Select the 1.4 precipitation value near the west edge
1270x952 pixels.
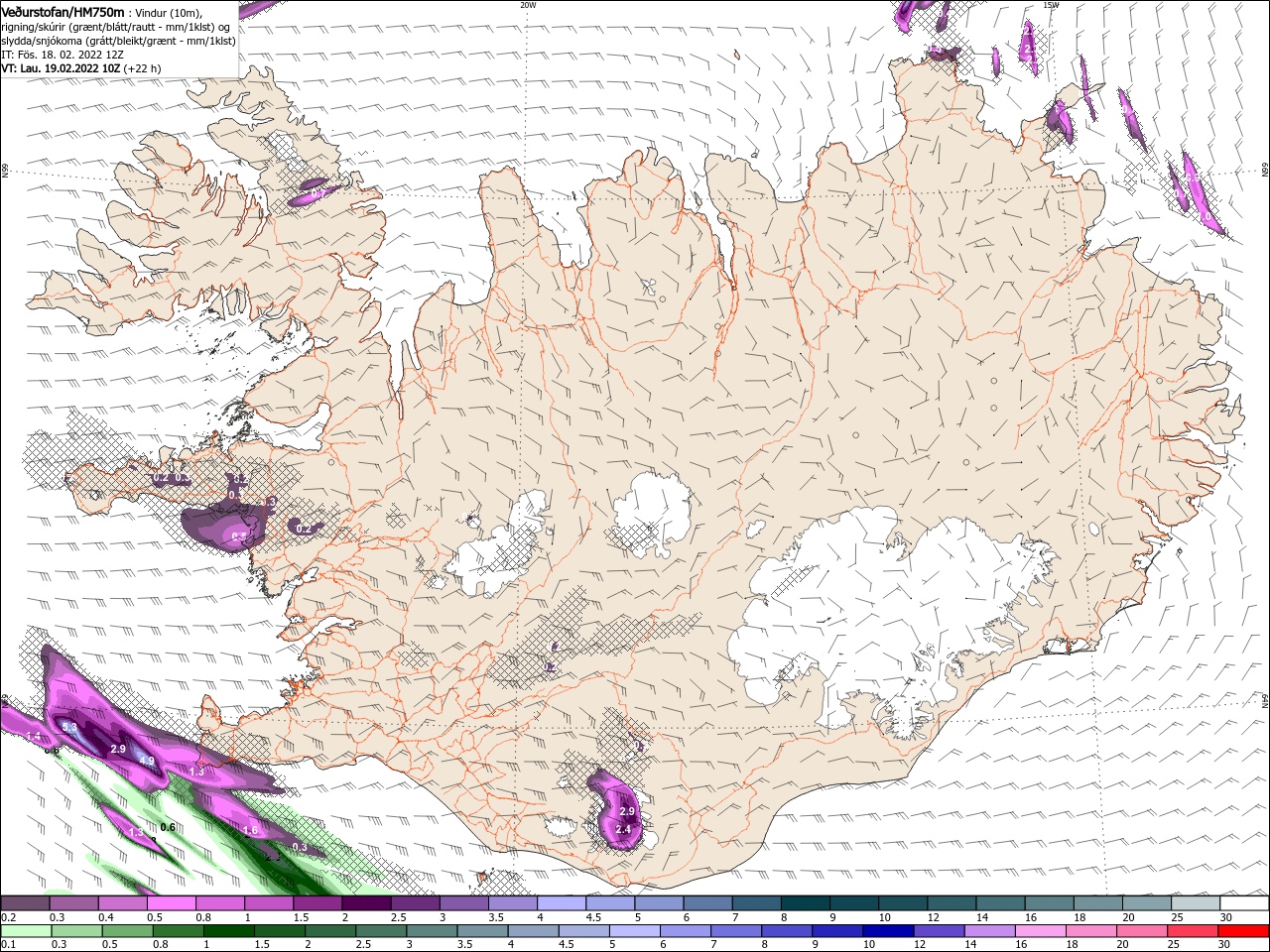pos(34,737)
